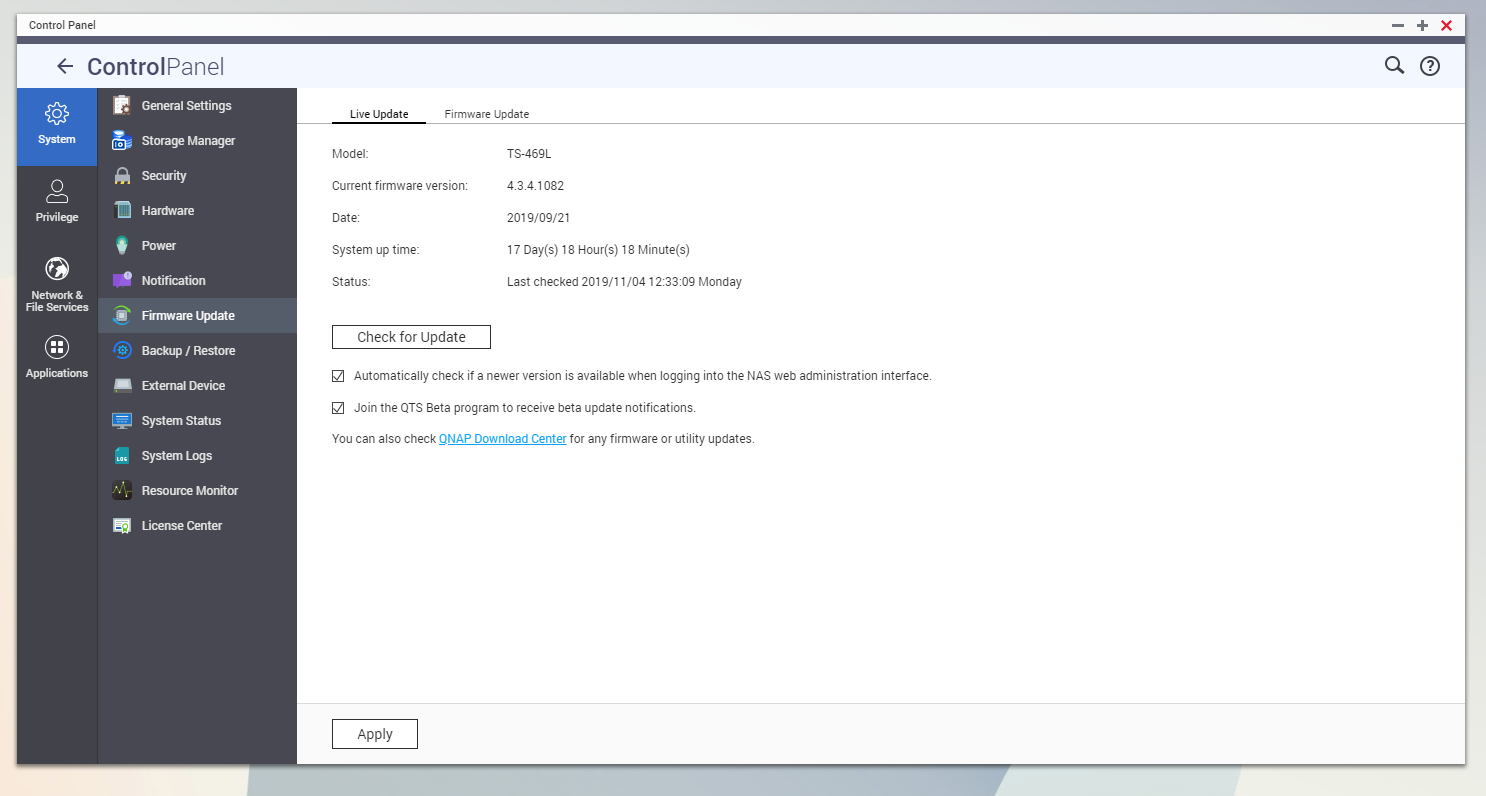Screen dimensions: 1486x796
Task: Click firmware version 4.3.4.1082
Action: [x=535, y=186]
